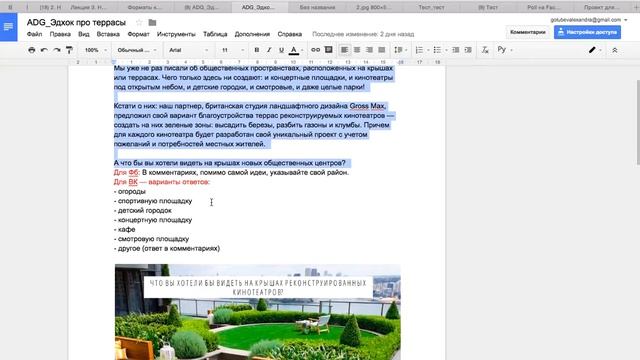This screenshot has width=640, height=360.
Task: Justify the text
Action: point(382,50)
